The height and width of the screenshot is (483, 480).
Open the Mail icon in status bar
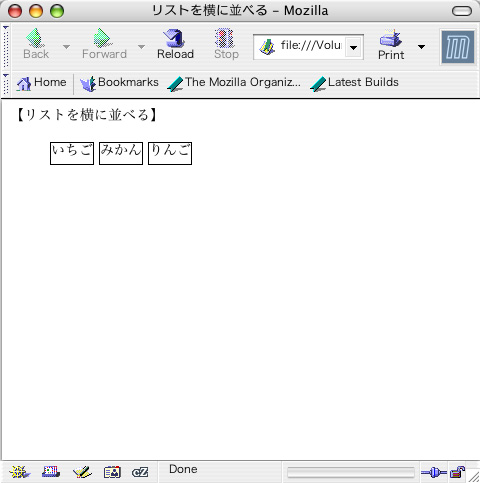pyautogui.click(x=51, y=472)
